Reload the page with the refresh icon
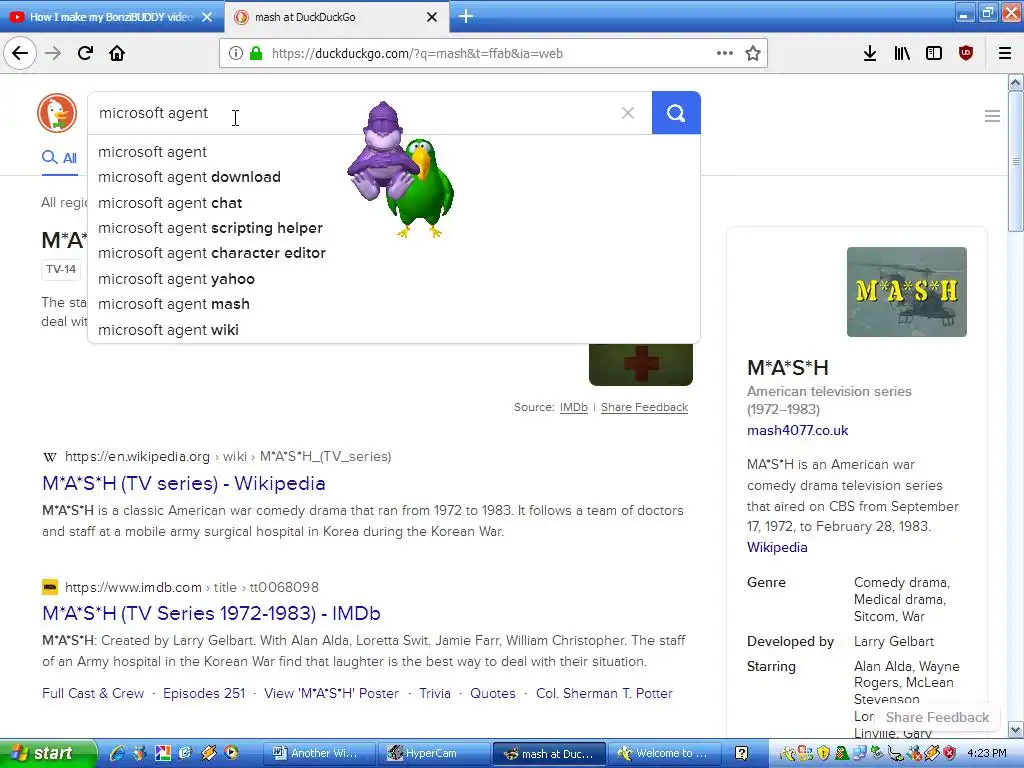 [x=85, y=54]
